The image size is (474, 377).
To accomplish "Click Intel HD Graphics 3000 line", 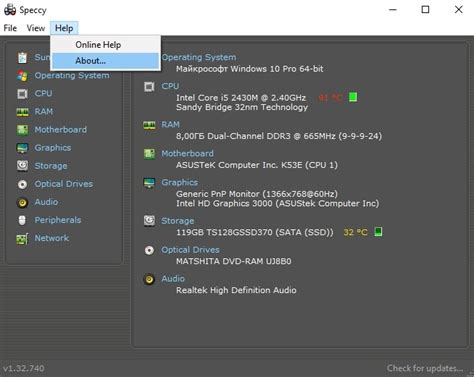I will [x=277, y=203].
